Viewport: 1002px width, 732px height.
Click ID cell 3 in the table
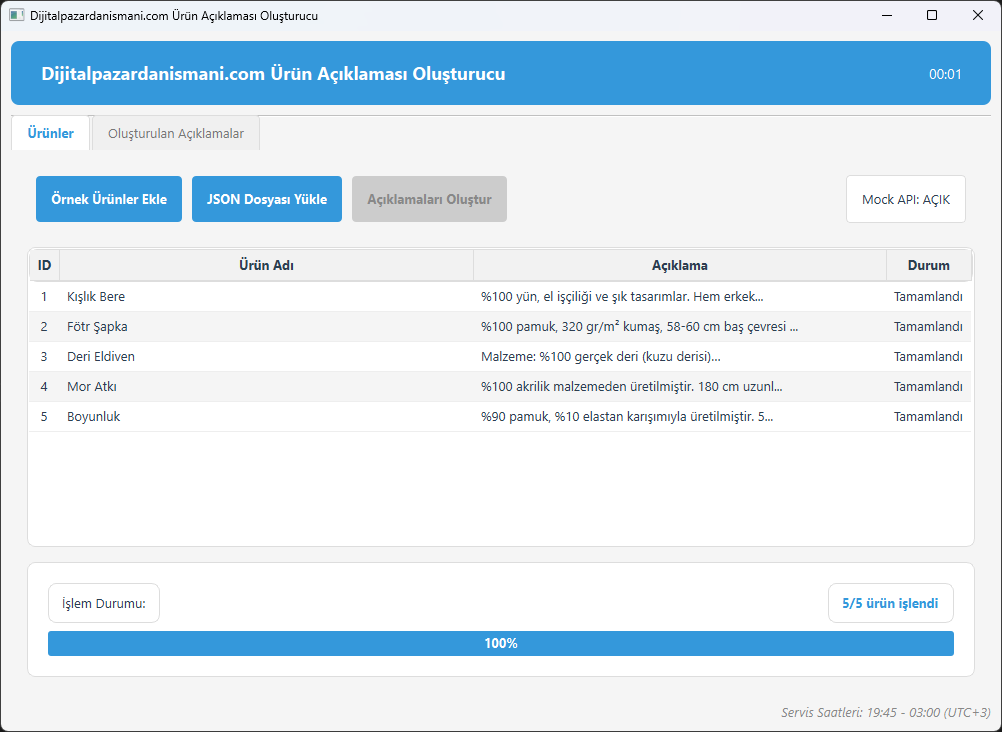[44, 357]
